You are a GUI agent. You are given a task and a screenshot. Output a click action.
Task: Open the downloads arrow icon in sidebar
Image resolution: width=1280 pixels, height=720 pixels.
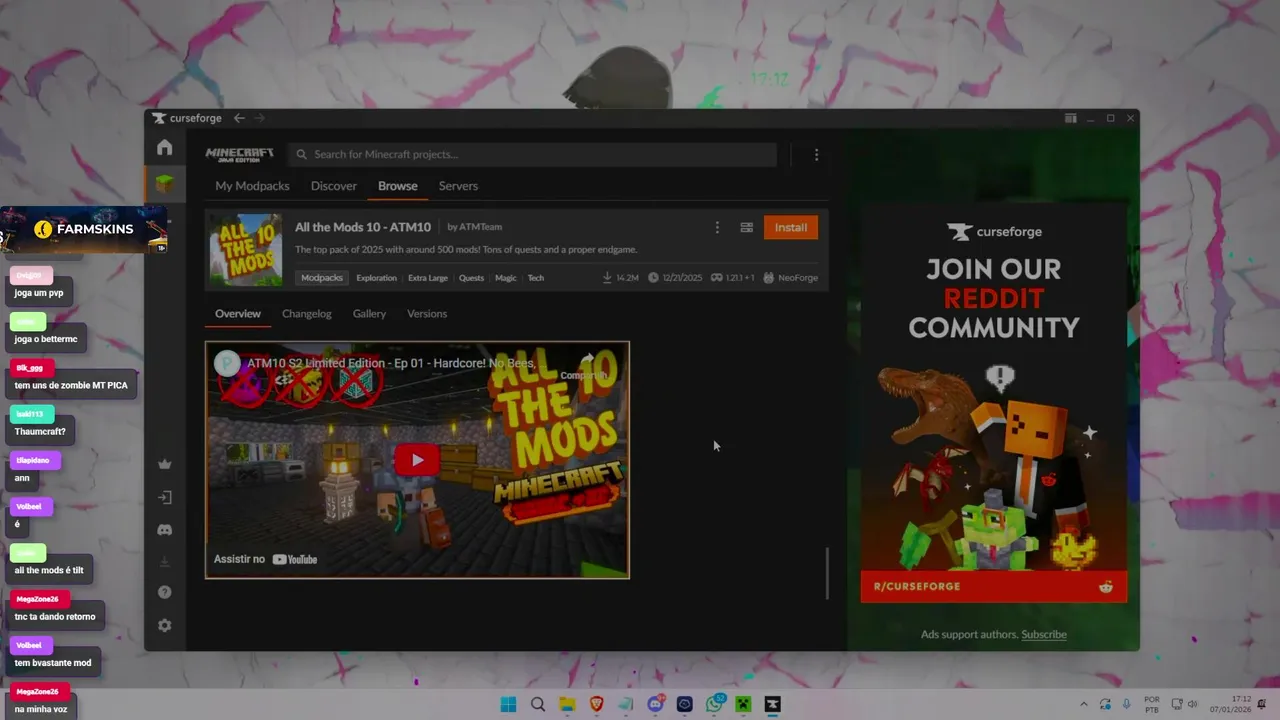165,562
